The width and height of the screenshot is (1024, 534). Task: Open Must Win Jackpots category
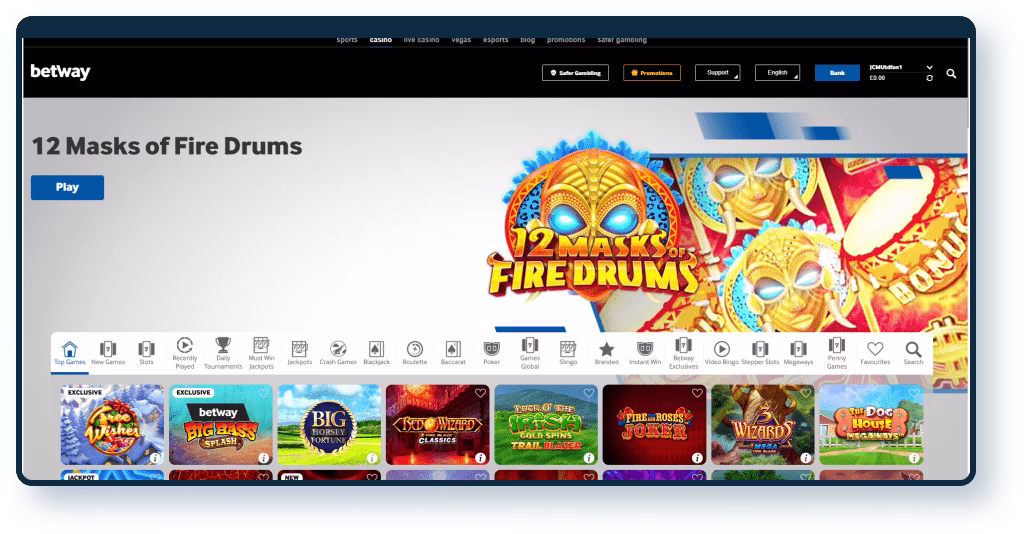click(261, 353)
